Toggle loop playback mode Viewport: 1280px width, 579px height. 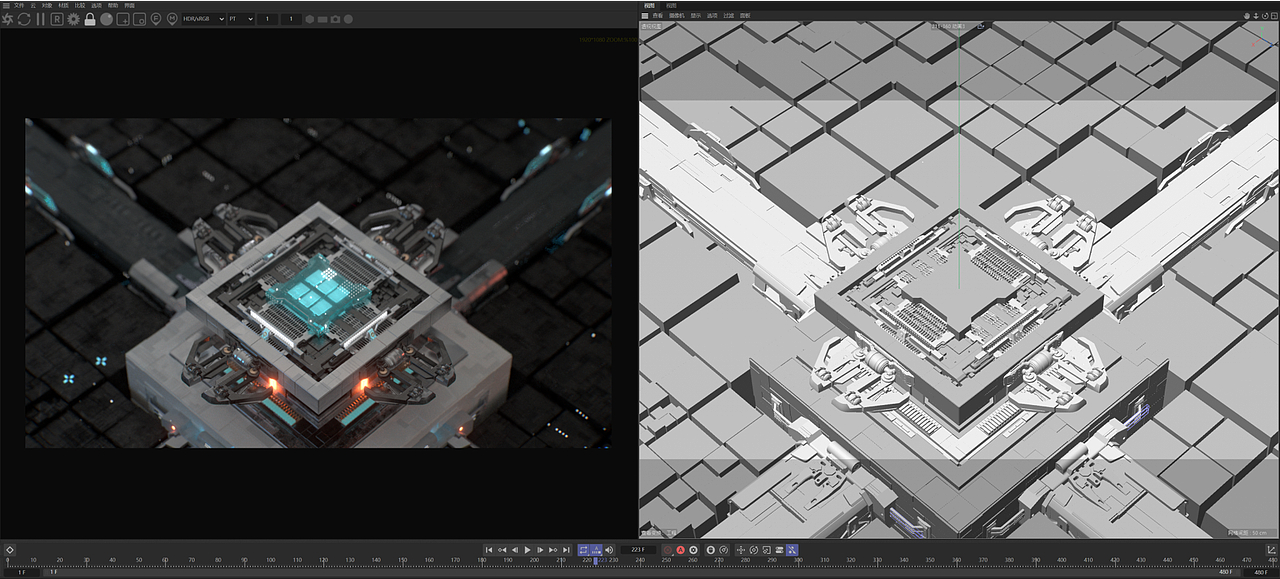(583, 550)
